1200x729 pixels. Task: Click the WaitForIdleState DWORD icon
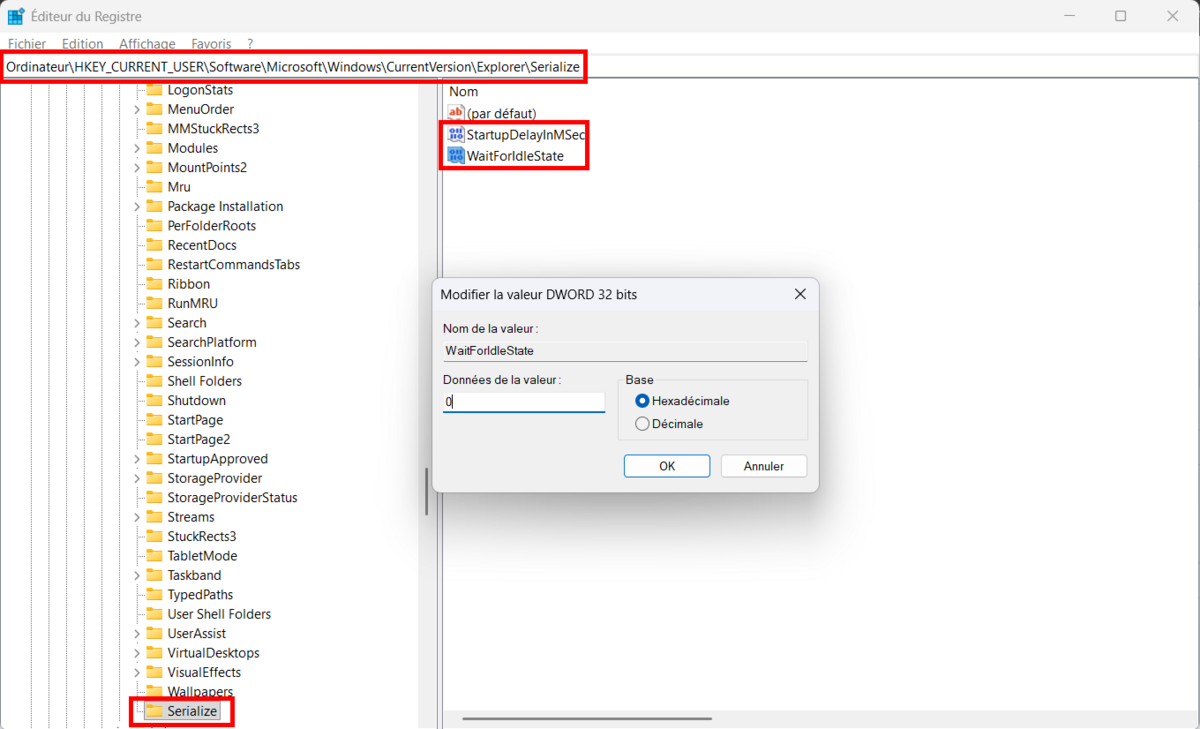[456, 156]
